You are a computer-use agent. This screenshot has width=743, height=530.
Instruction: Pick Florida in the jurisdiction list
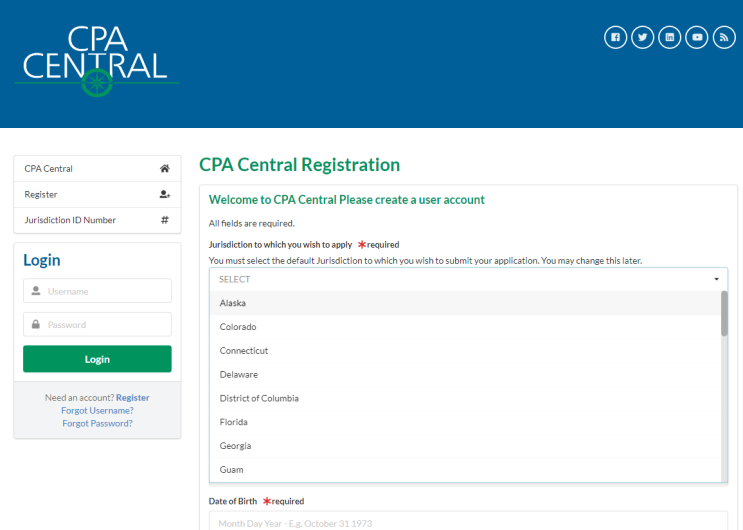(x=234, y=422)
